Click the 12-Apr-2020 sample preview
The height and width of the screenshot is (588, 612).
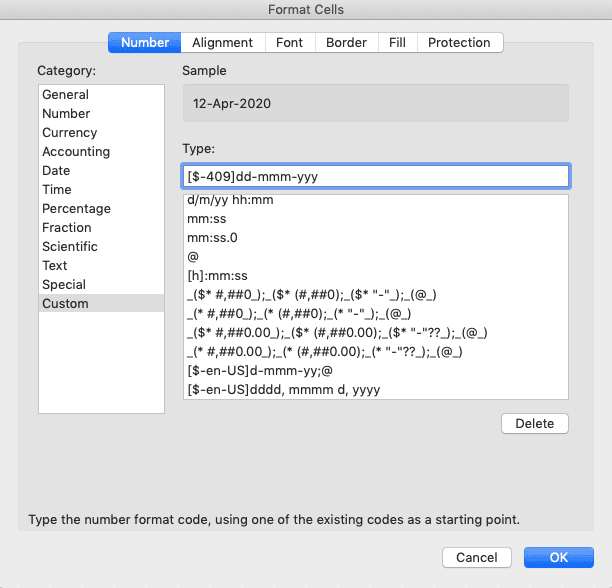click(x=376, y=103)
